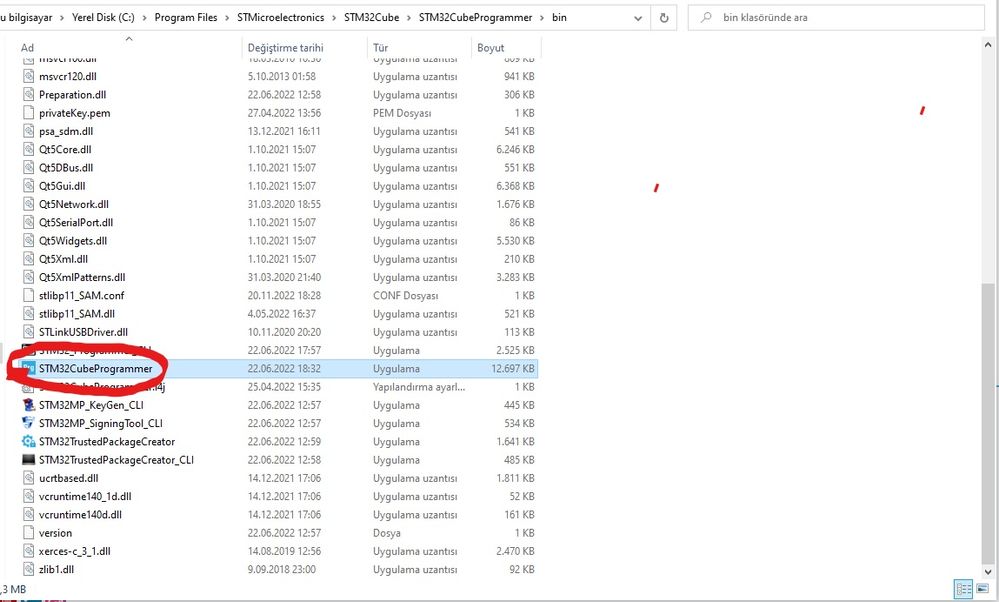Click the vertical scrollbar up arrow
The height and width of the screenshot is (602, 999).
point(988,45)
